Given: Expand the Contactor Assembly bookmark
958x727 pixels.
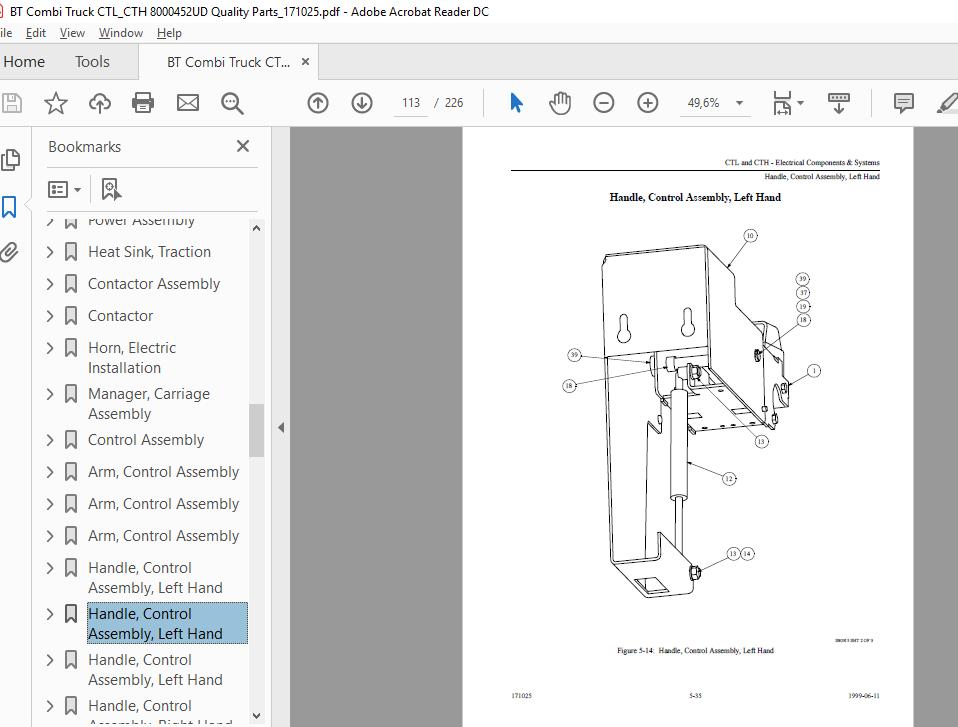Looking at the screenshot, I should click(x=50, y=284).
